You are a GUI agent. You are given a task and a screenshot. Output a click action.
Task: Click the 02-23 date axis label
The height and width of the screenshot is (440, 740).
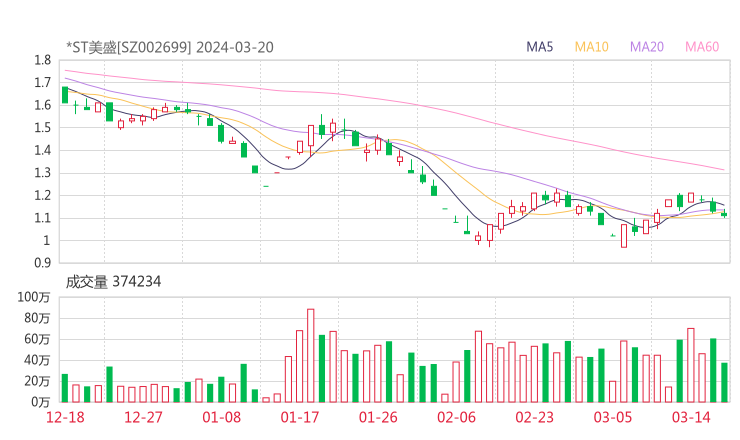pos(534,417)
